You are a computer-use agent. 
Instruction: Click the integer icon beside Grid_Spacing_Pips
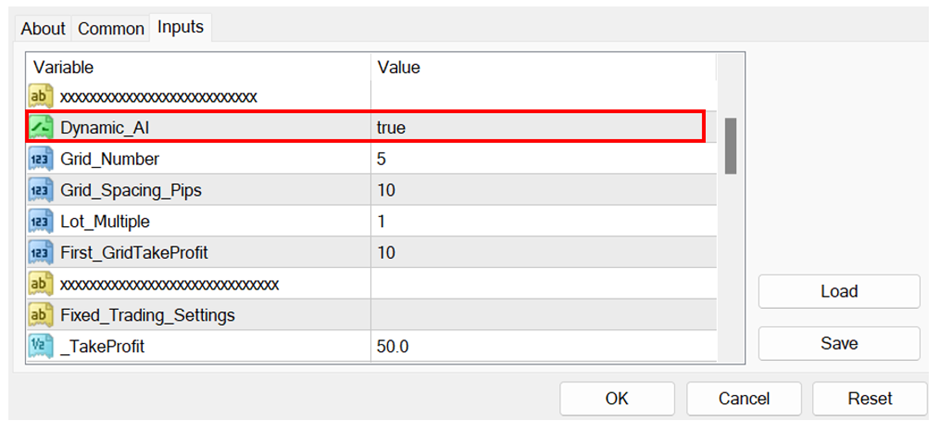point(41,190)
